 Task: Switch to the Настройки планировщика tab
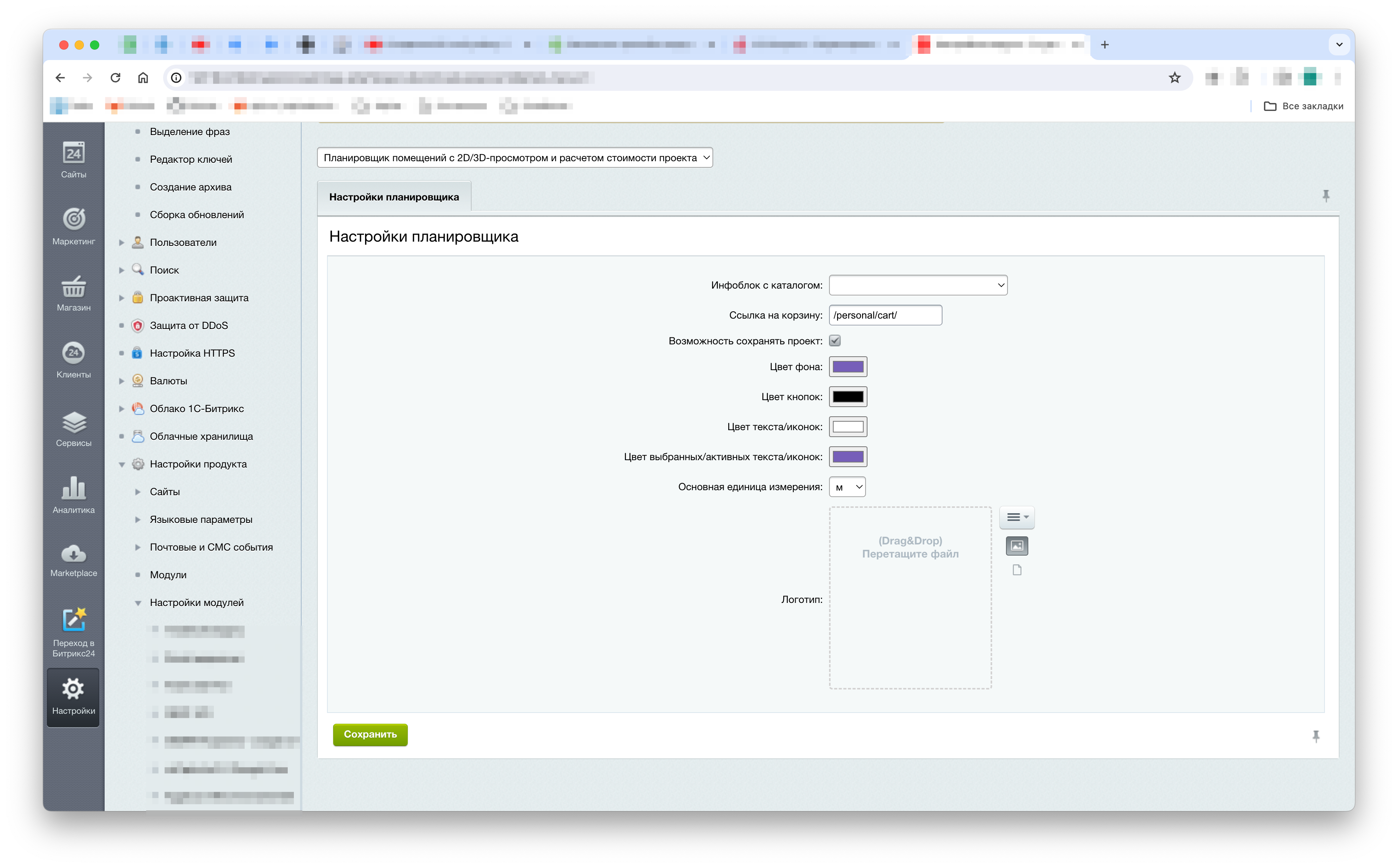(x=394, y=197)
